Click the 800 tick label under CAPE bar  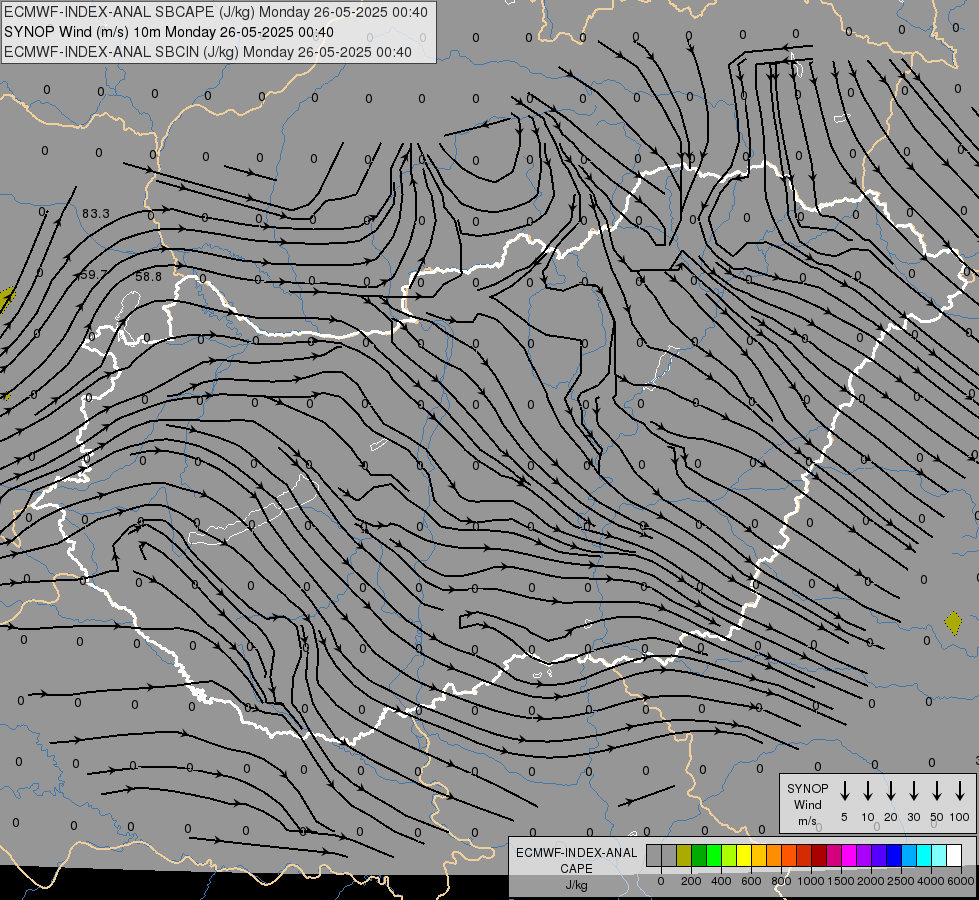[781, 881]
